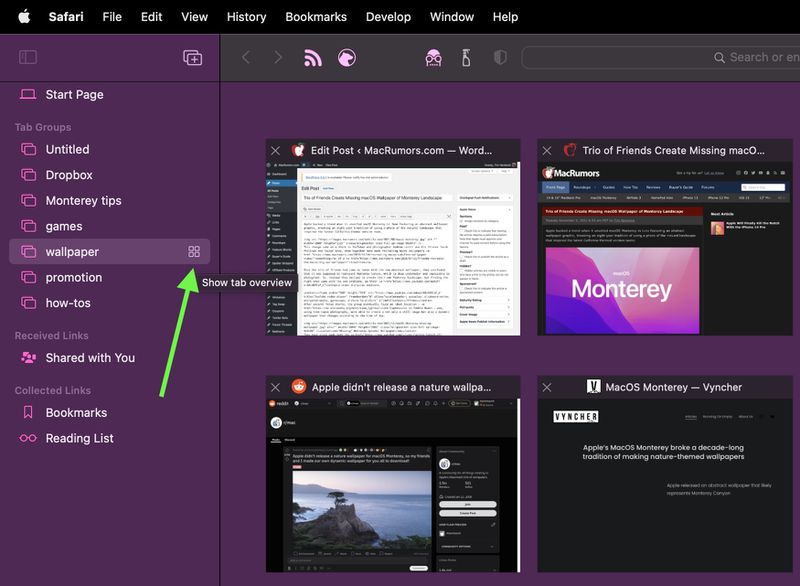Click the RSS feed toolbar icon

(x=313, y=58)
